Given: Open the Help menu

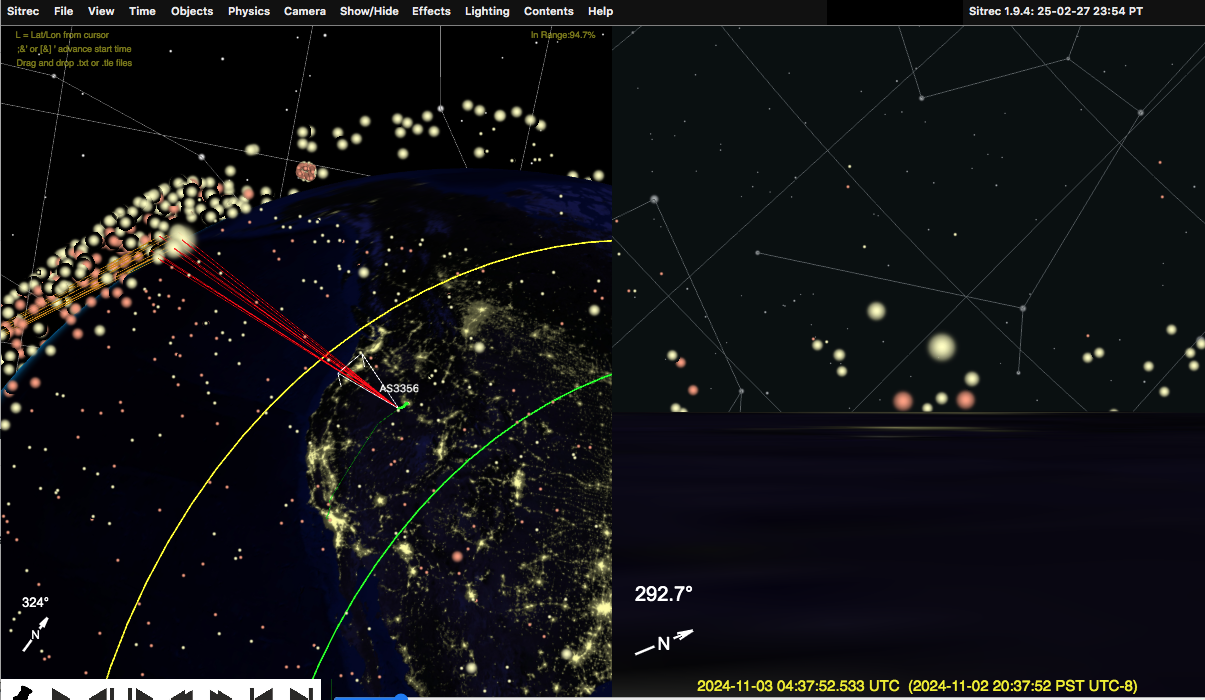Looking at the screenshot, I should 601,11.
